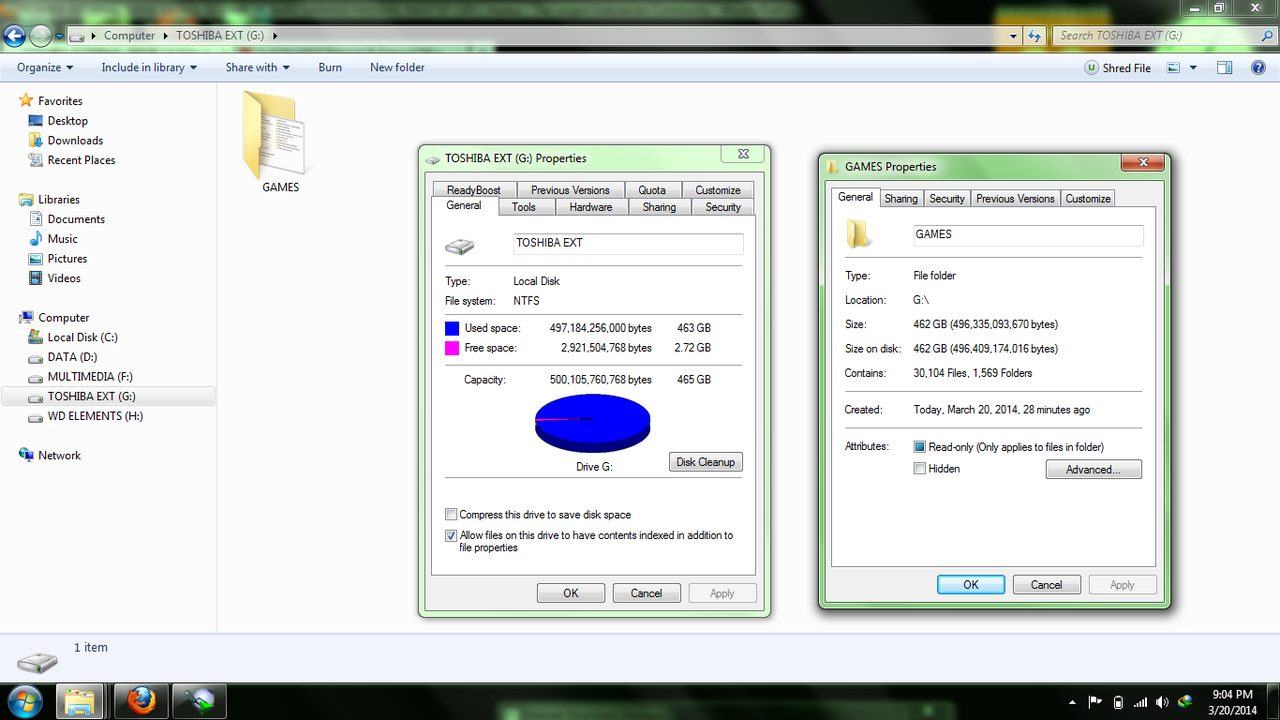Select Downloads in navigation pane

coord(75,141)
